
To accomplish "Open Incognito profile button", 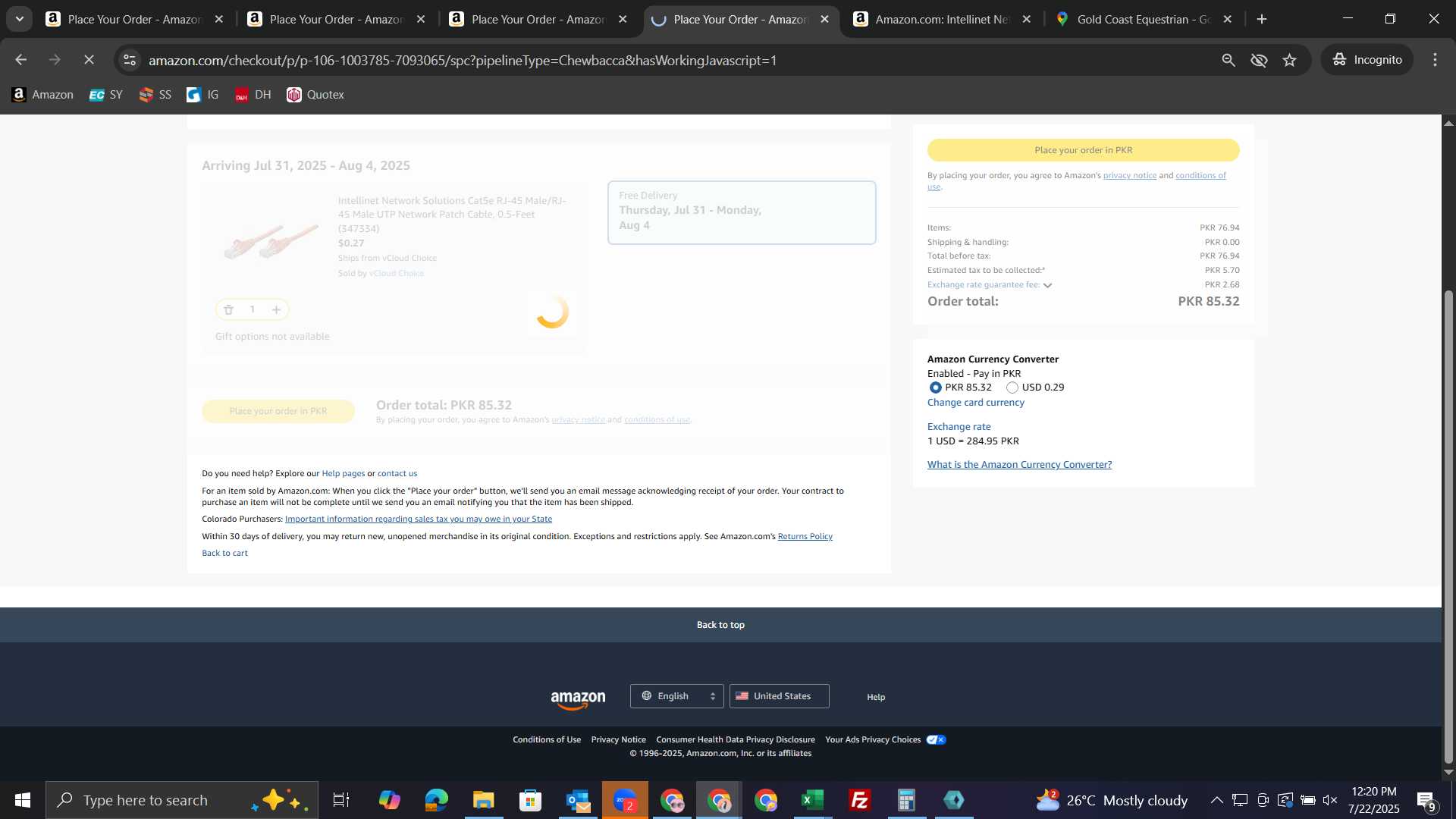I will pos(1367,60).
